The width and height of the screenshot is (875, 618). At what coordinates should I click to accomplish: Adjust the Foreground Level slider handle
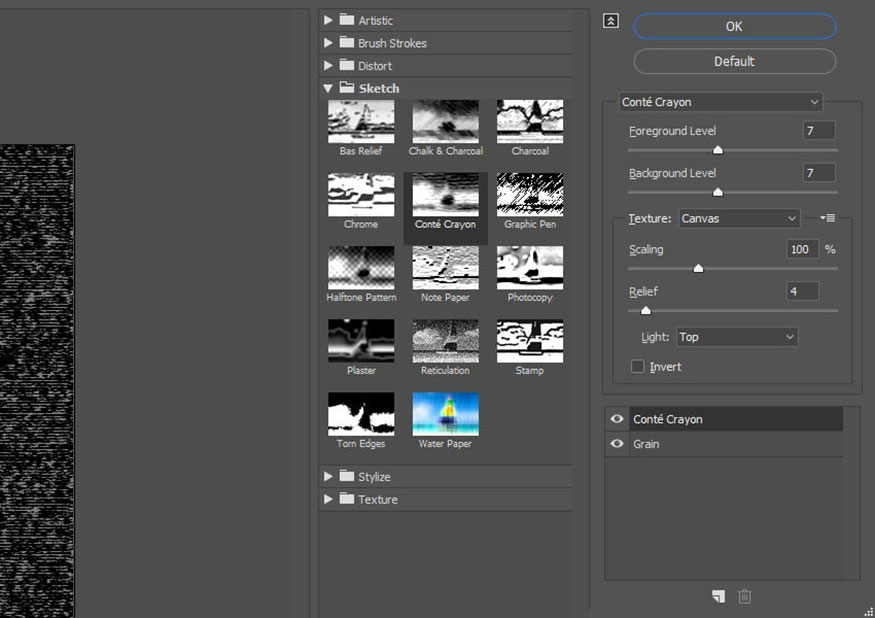coord(718,150)
